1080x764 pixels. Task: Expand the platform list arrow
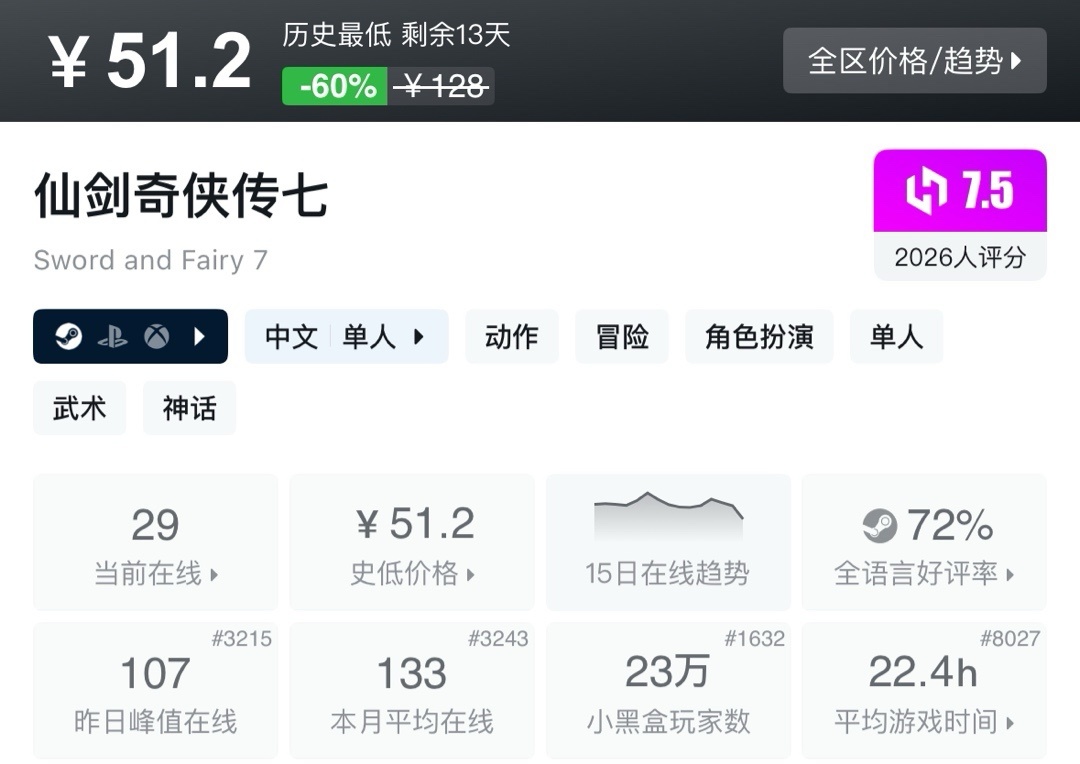[200, 336]
